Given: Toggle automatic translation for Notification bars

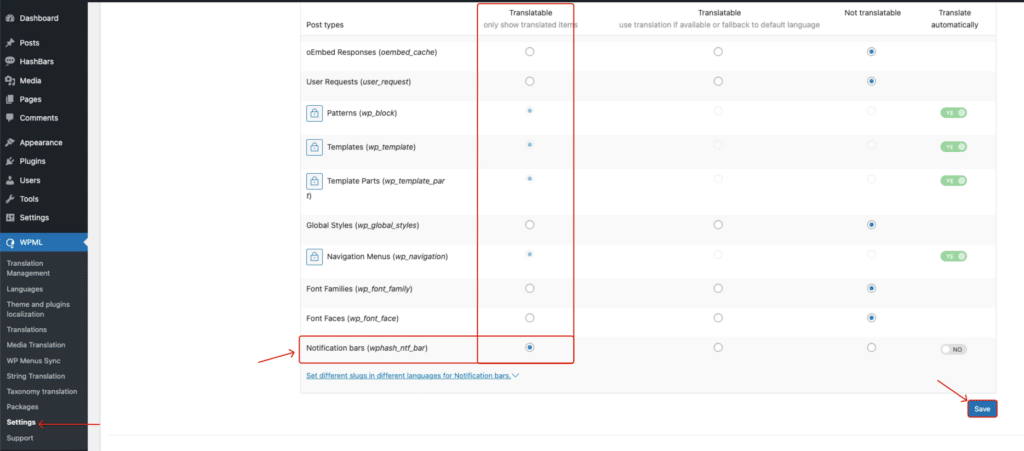Looking at the screenshot, I should click(x=953, y=349).
